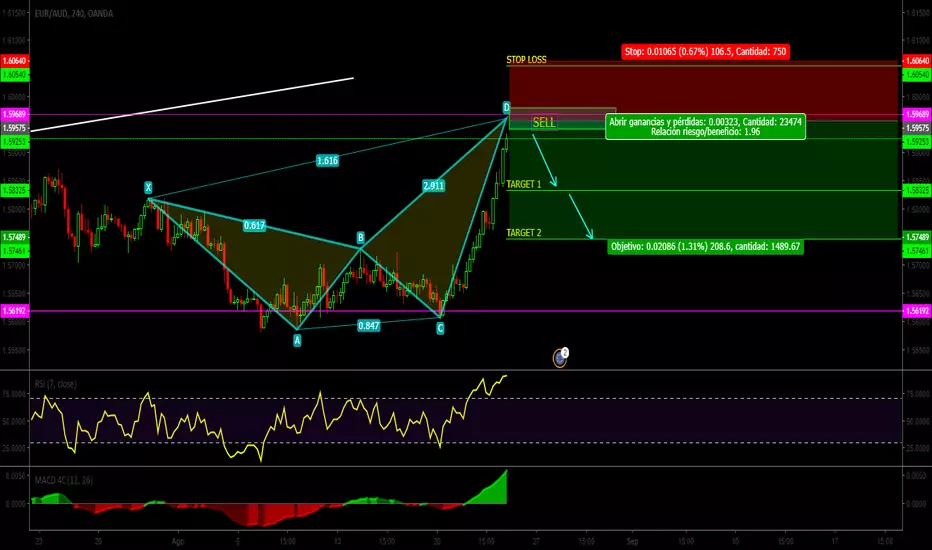932x550 pixels.
Task: Click pattern point label X
Action: click(148, 188)
